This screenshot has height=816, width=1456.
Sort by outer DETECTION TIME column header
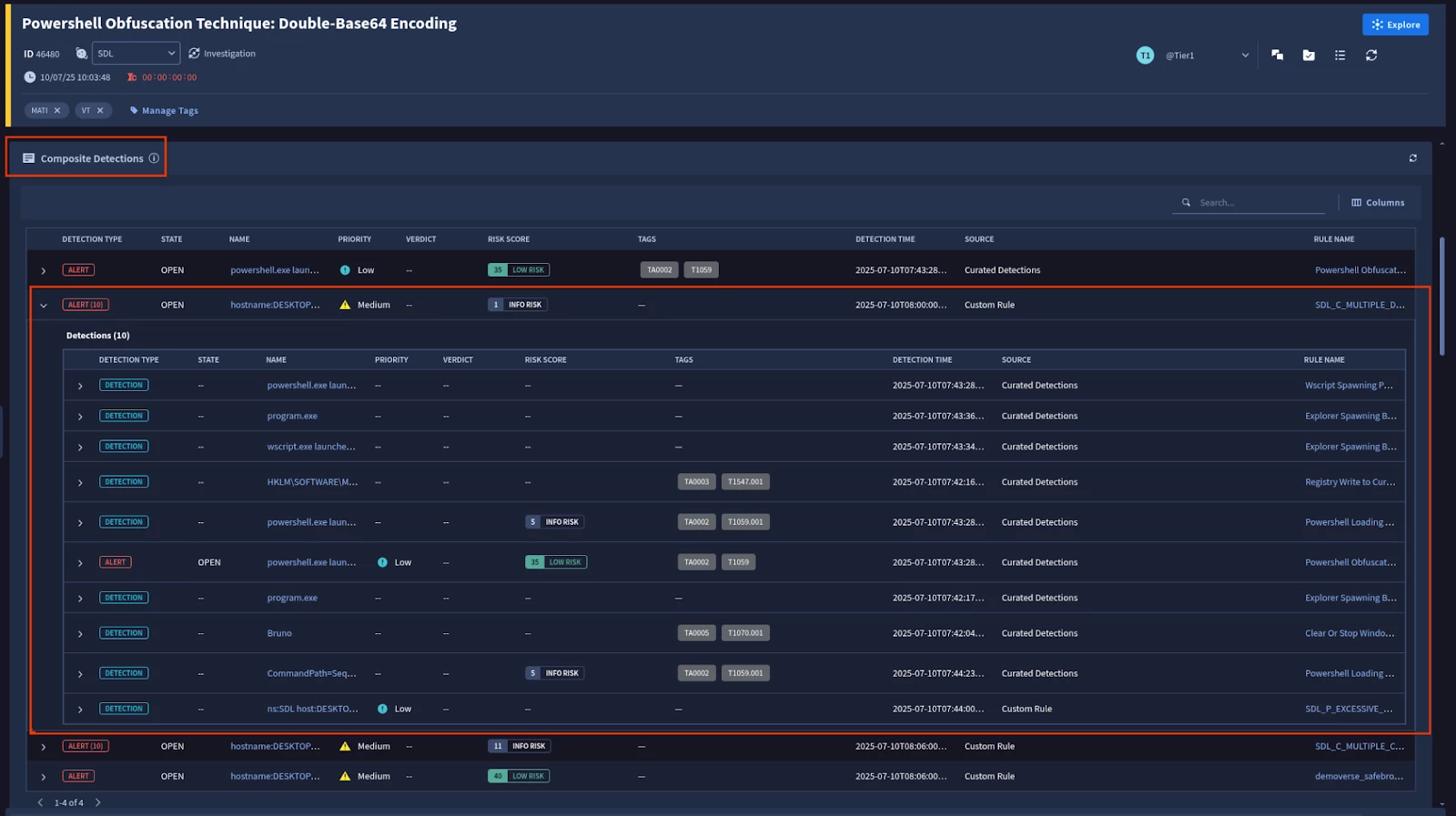[x=885, y=239]
